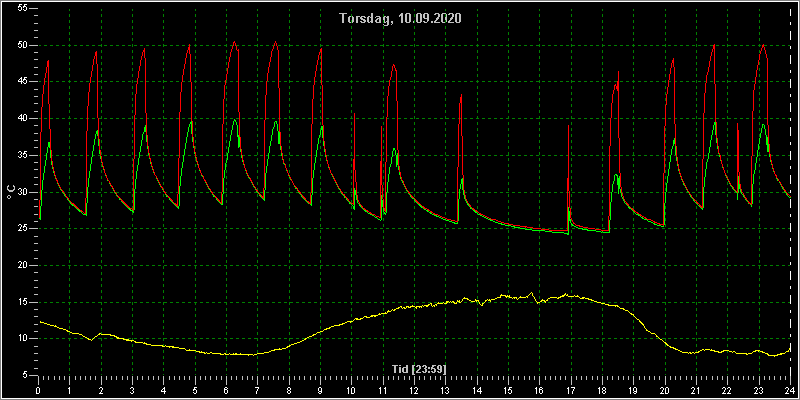Select hour 18 on the time axis
Viewport: 800px width, 400px height.
pyautogui.click(x=602, y=391)
